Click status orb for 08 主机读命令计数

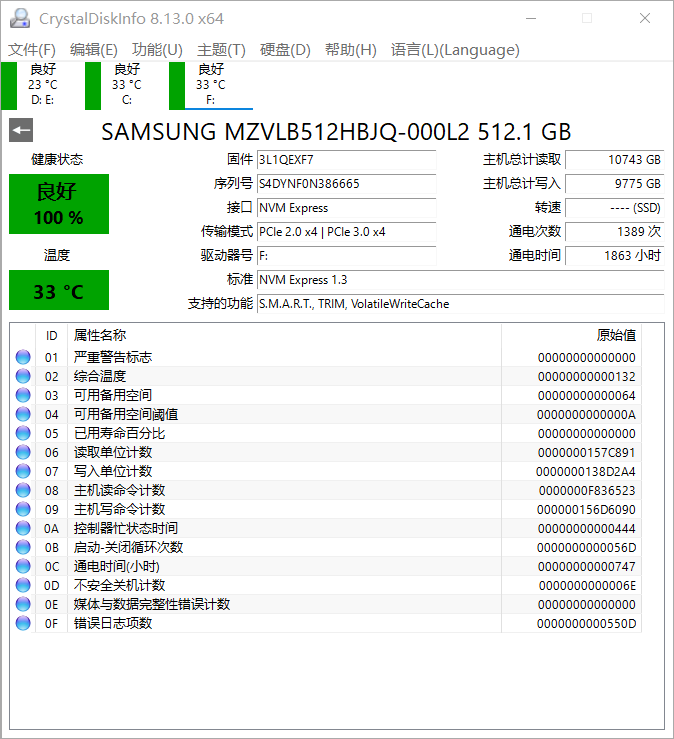(23, 490)
